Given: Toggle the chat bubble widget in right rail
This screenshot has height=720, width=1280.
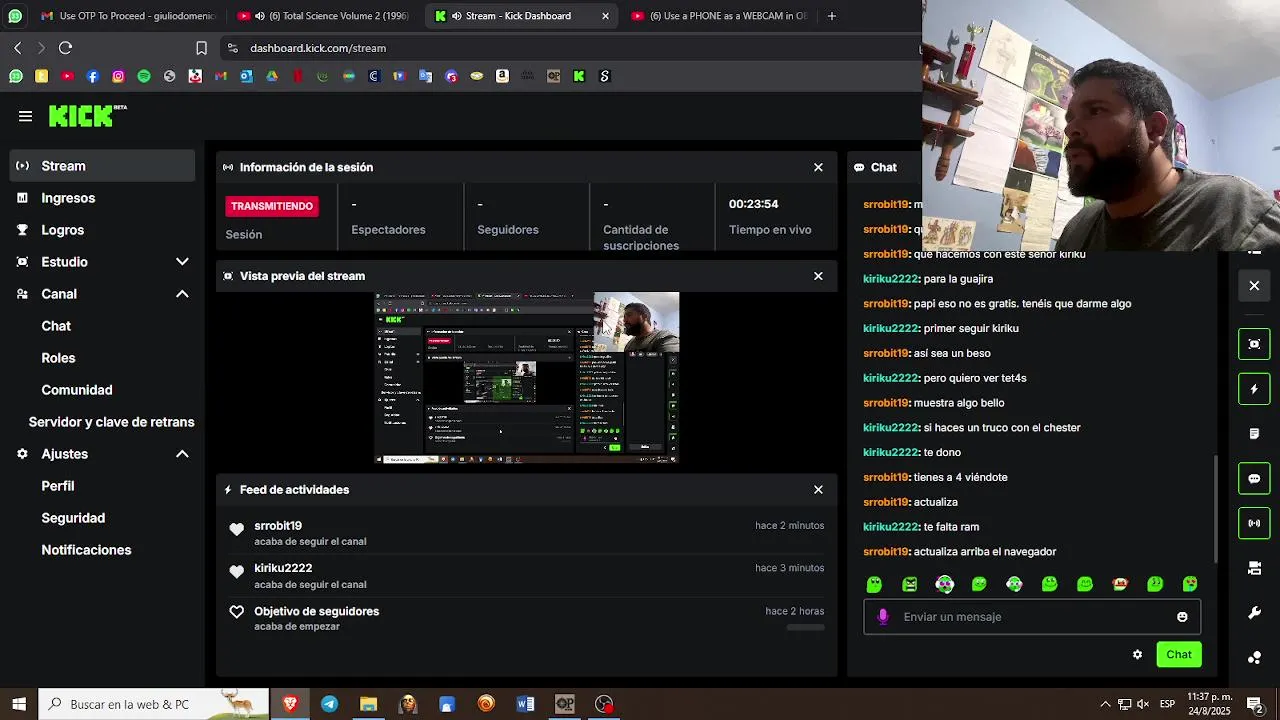Looking at the screenshot, I should tap(1254, 479).
